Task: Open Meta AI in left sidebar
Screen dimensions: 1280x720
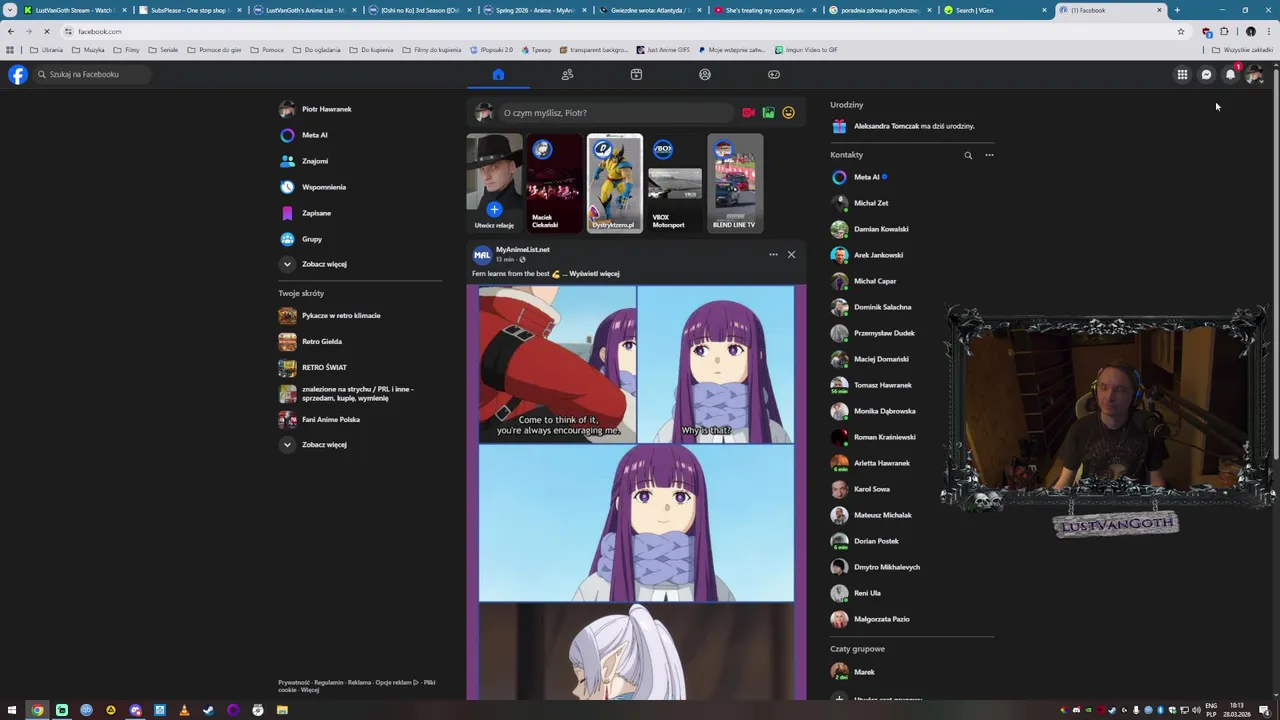Action: click(360, 135)
